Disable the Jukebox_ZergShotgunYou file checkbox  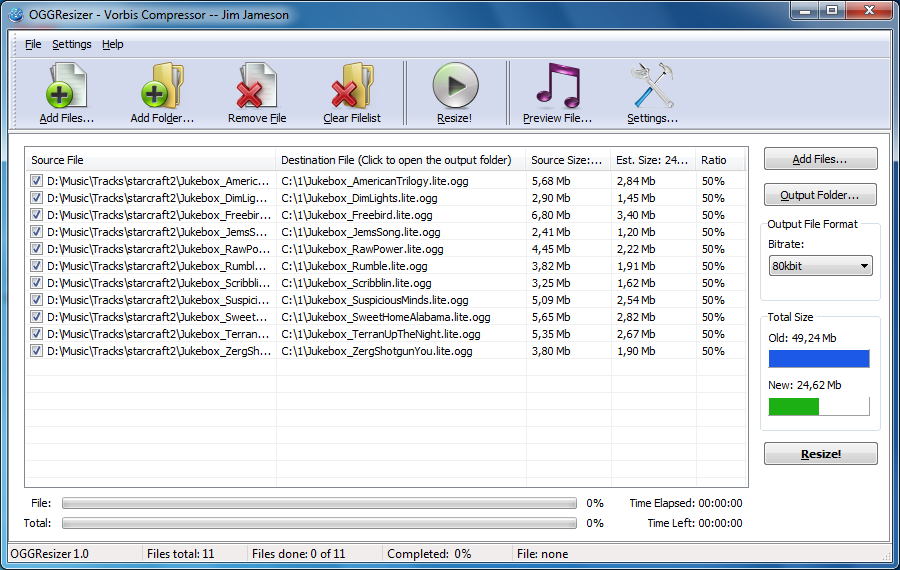click(x=36, y=351)
